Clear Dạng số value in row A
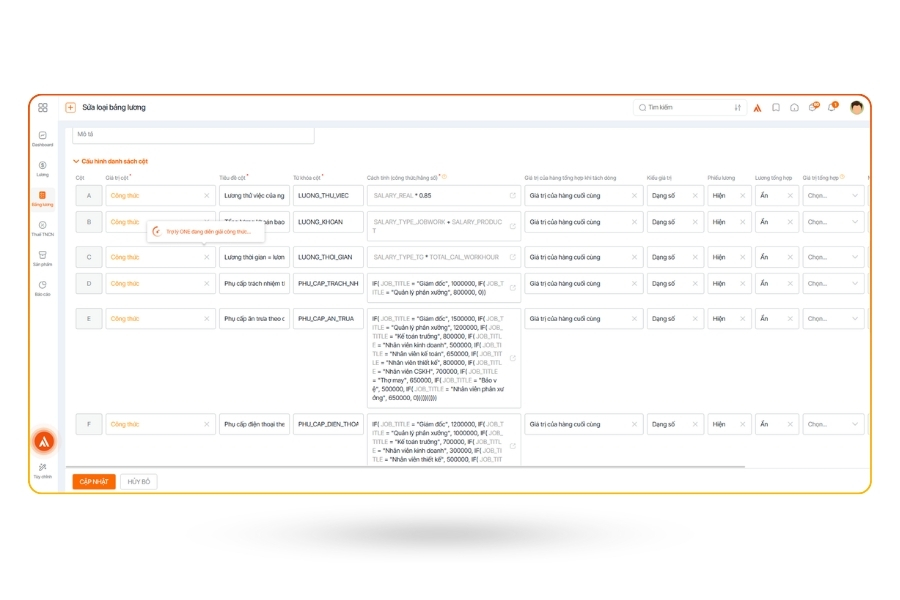The image size is (900, 600). (x=695, y=196)
